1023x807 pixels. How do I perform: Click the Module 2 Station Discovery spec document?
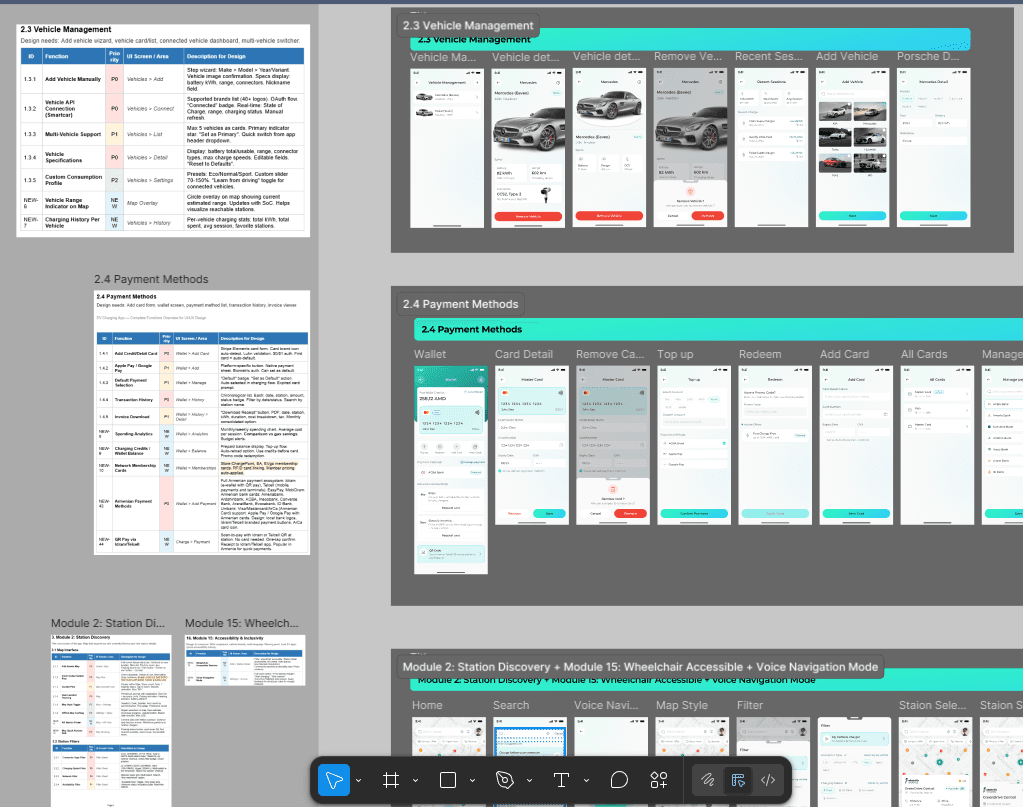click(x=112, y=721)
